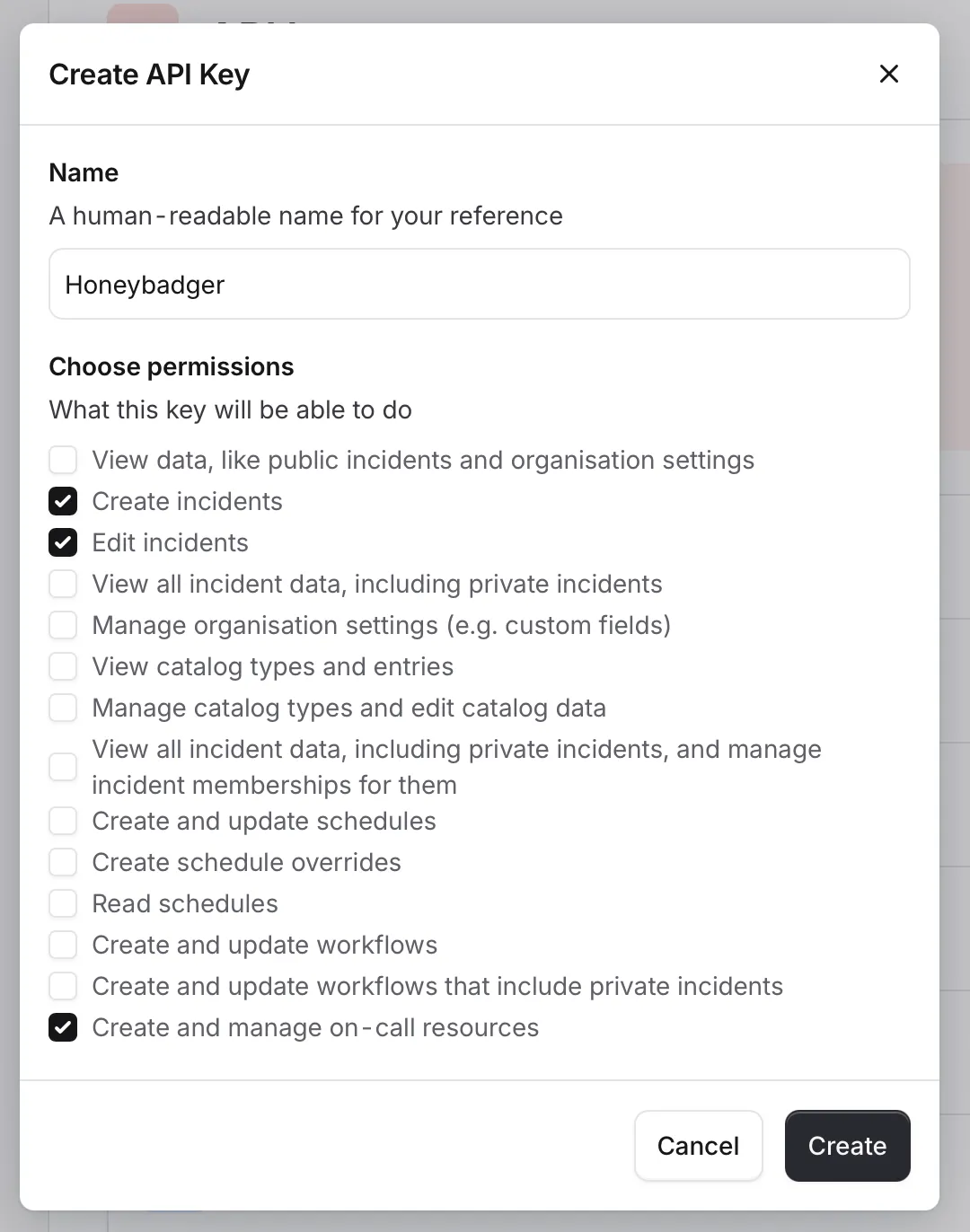The height and width of the screenshot is (1232, 970).
Task: Enable "Create and update schedules" permission
Action: tap(63, 821)
